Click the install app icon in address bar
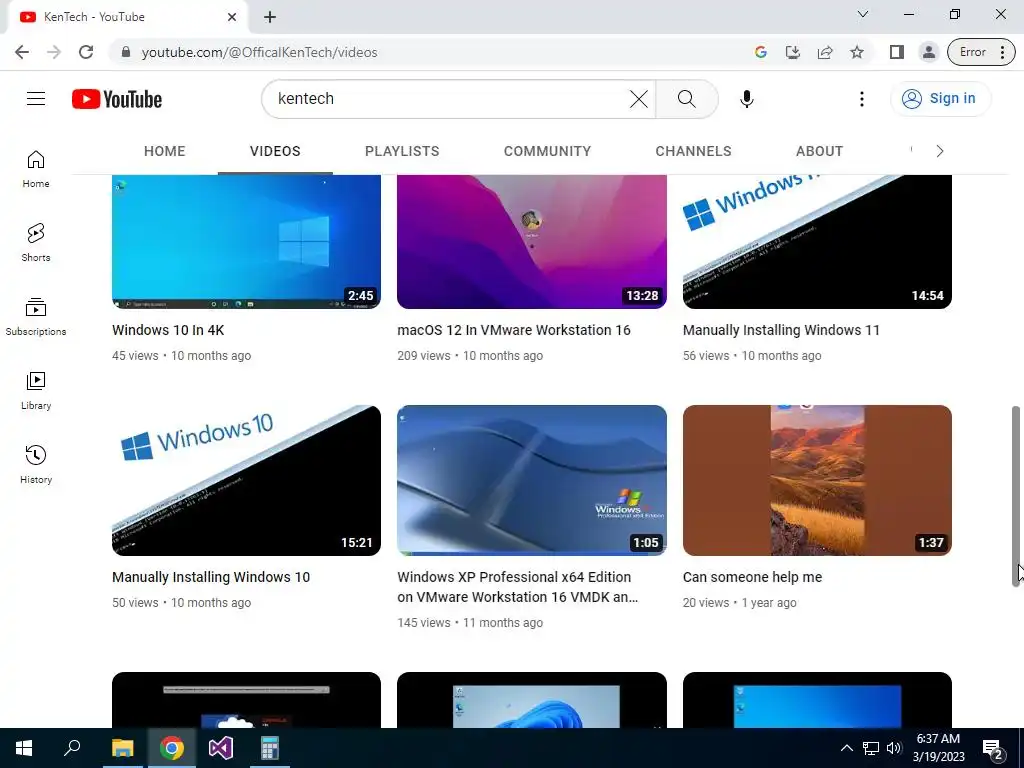Screen dimensions: 1024x768 (793, 52)
